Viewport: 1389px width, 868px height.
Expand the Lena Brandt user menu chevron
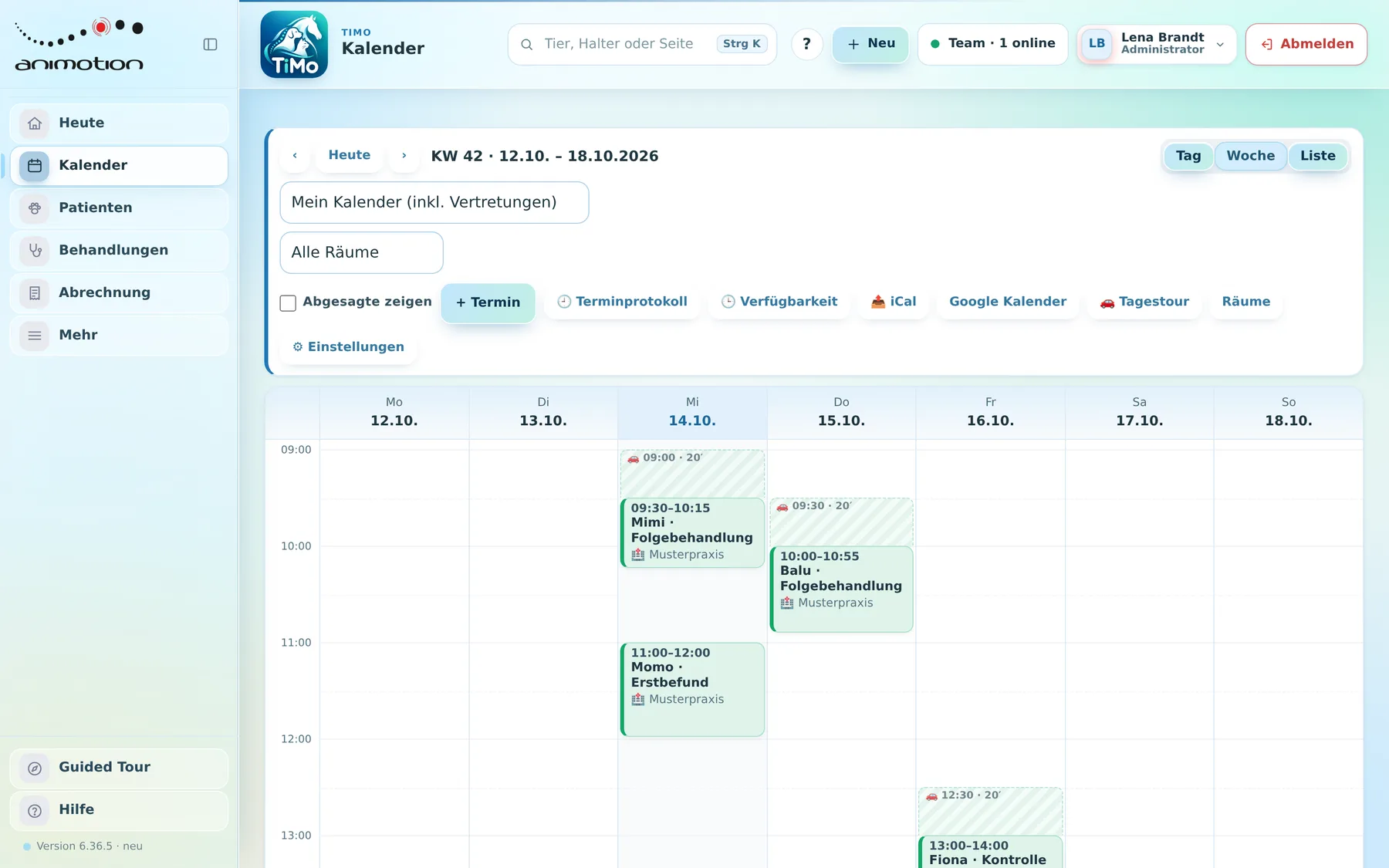pyautogui.click(x=1220, y=45)
